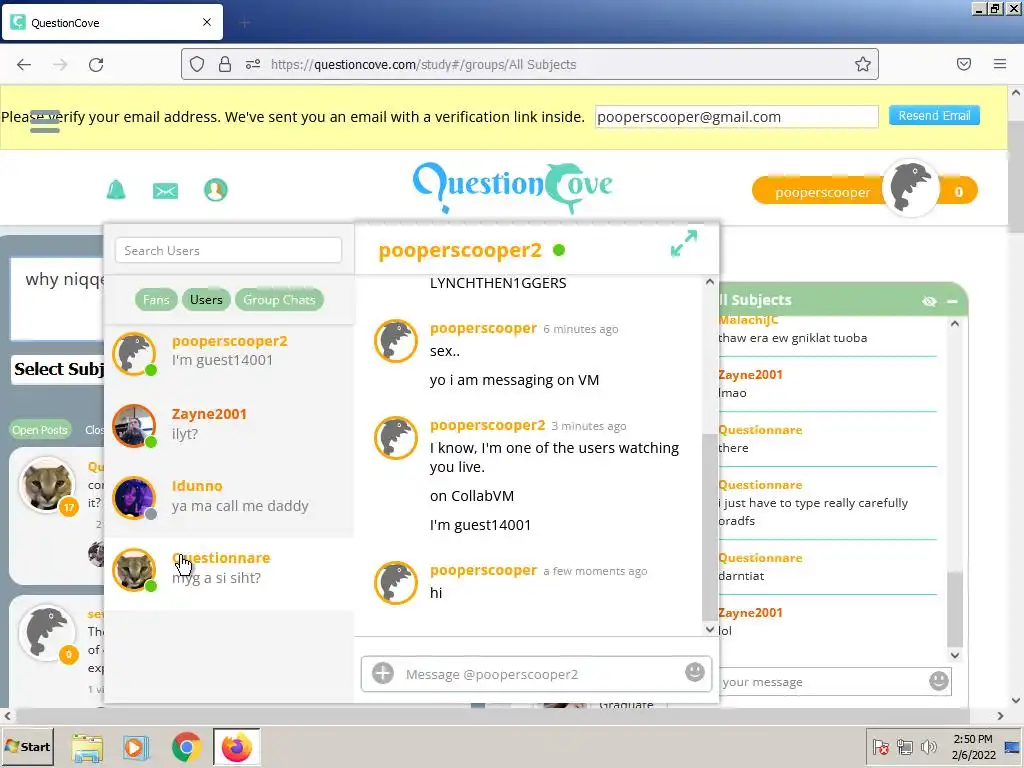
Task: Switch to Firefox in the taskbar
Action: 236,747
